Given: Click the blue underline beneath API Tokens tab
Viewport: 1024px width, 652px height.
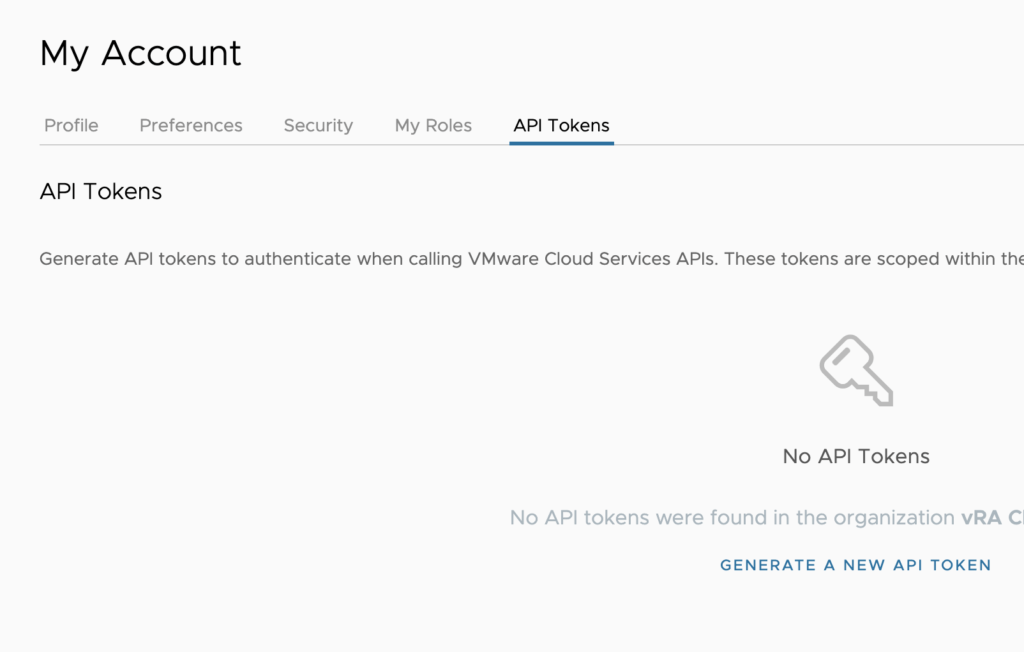Looking at the screenshot, I should tap(561, 143).
